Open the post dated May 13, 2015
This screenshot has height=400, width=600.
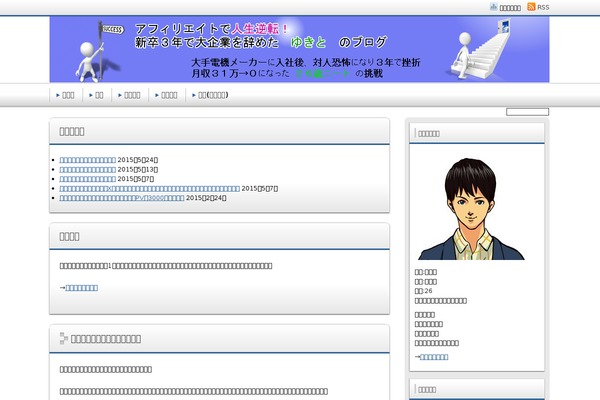[x=87, y=169]
